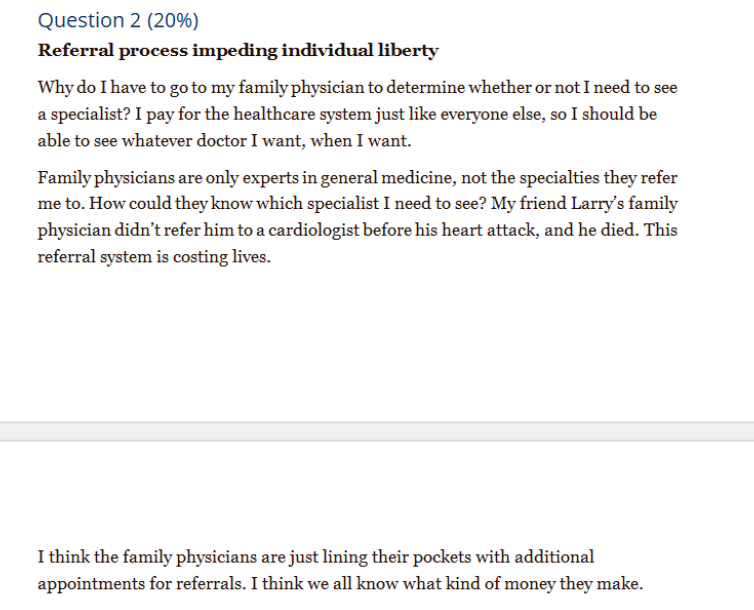
Task: Click the bold title 'Referral process impeding individual liberty'
Action: pyautogui.click(x=238, y=50)
